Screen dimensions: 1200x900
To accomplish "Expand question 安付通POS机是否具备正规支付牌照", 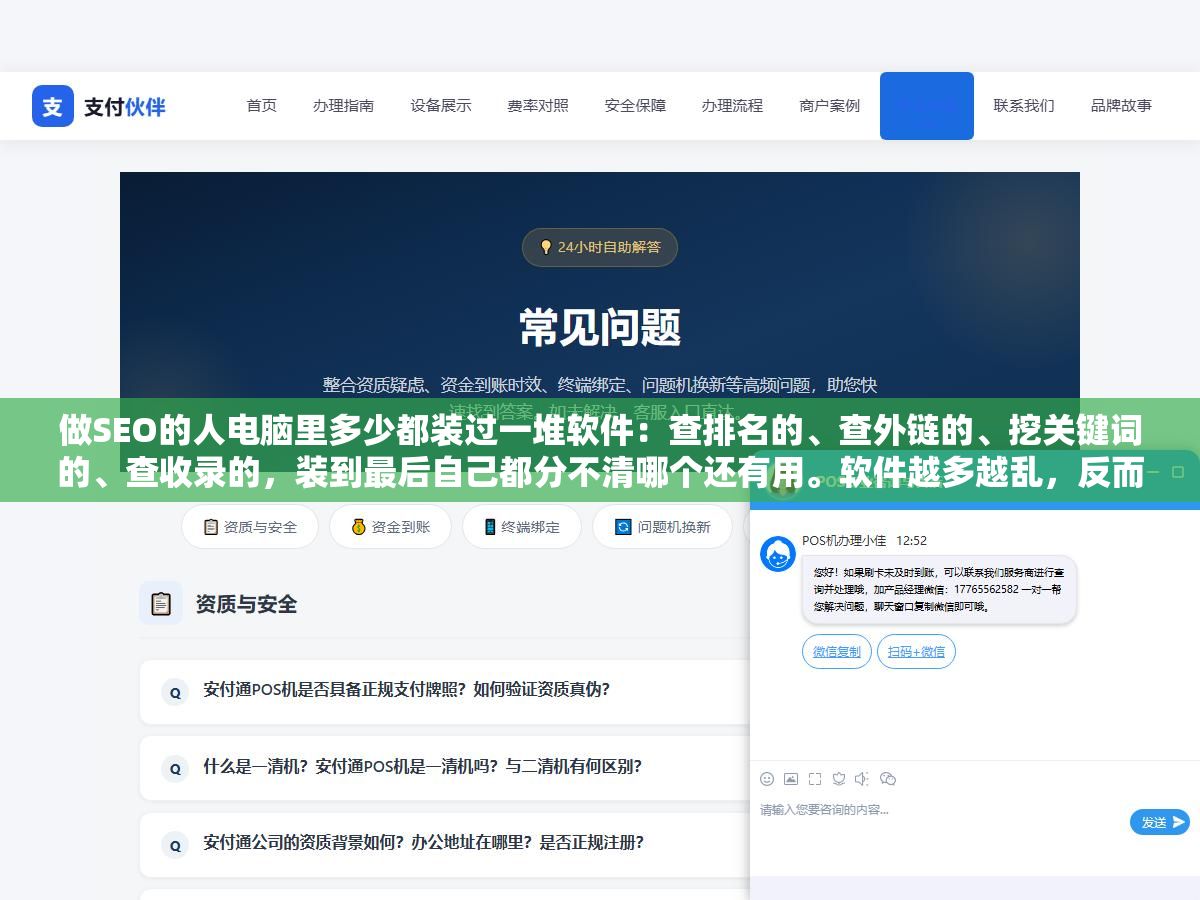I will tap(445, 690).
